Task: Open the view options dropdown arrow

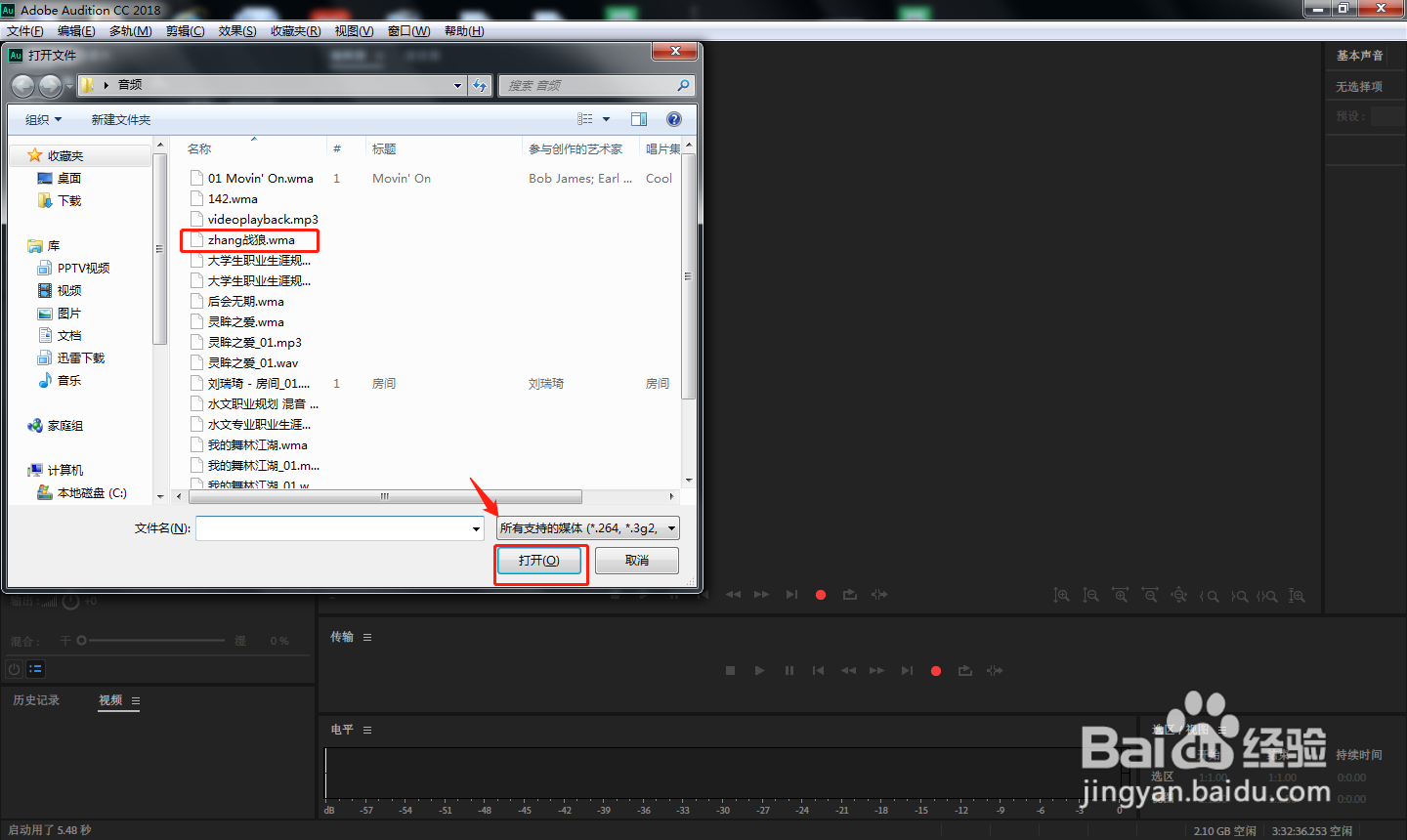Action: 606,119
